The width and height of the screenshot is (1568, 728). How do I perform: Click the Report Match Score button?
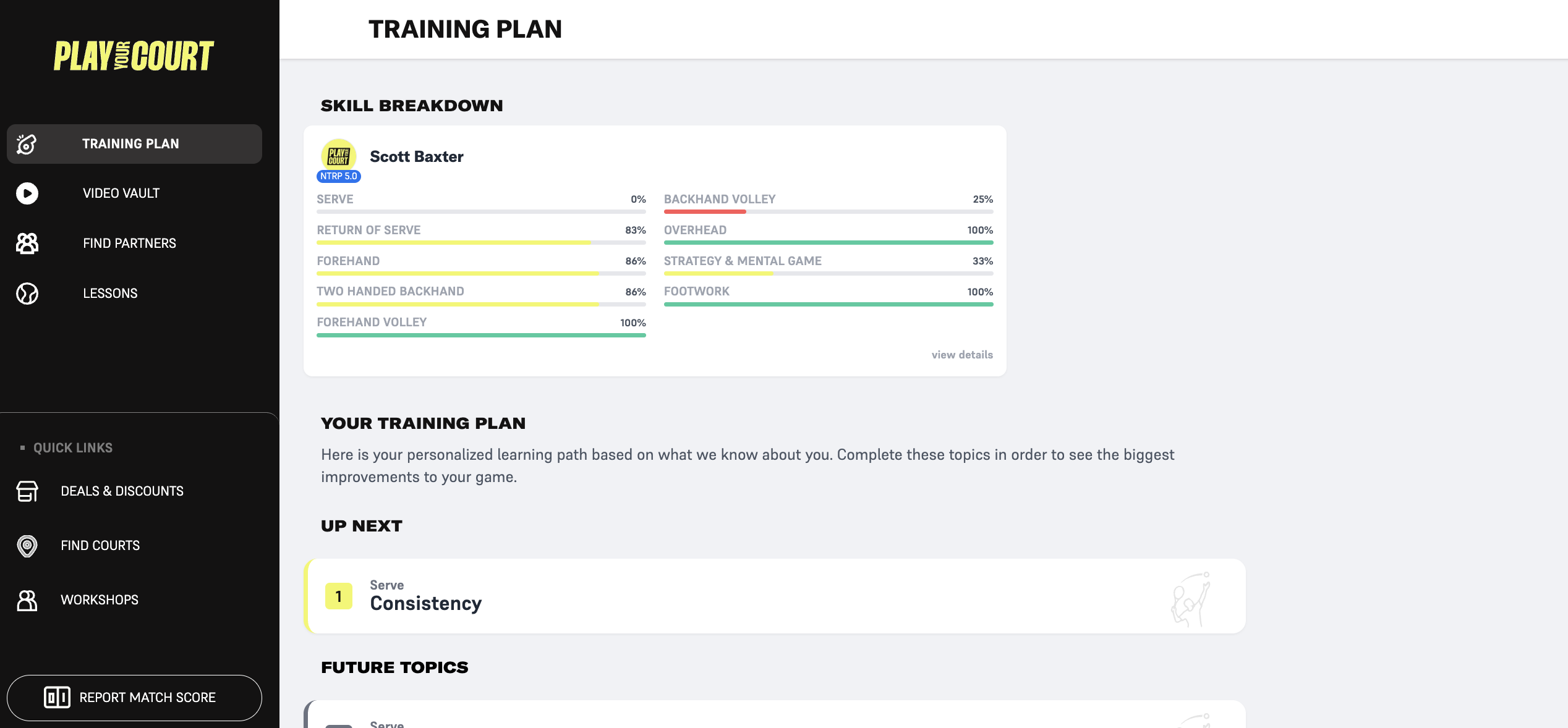(134, 698)
